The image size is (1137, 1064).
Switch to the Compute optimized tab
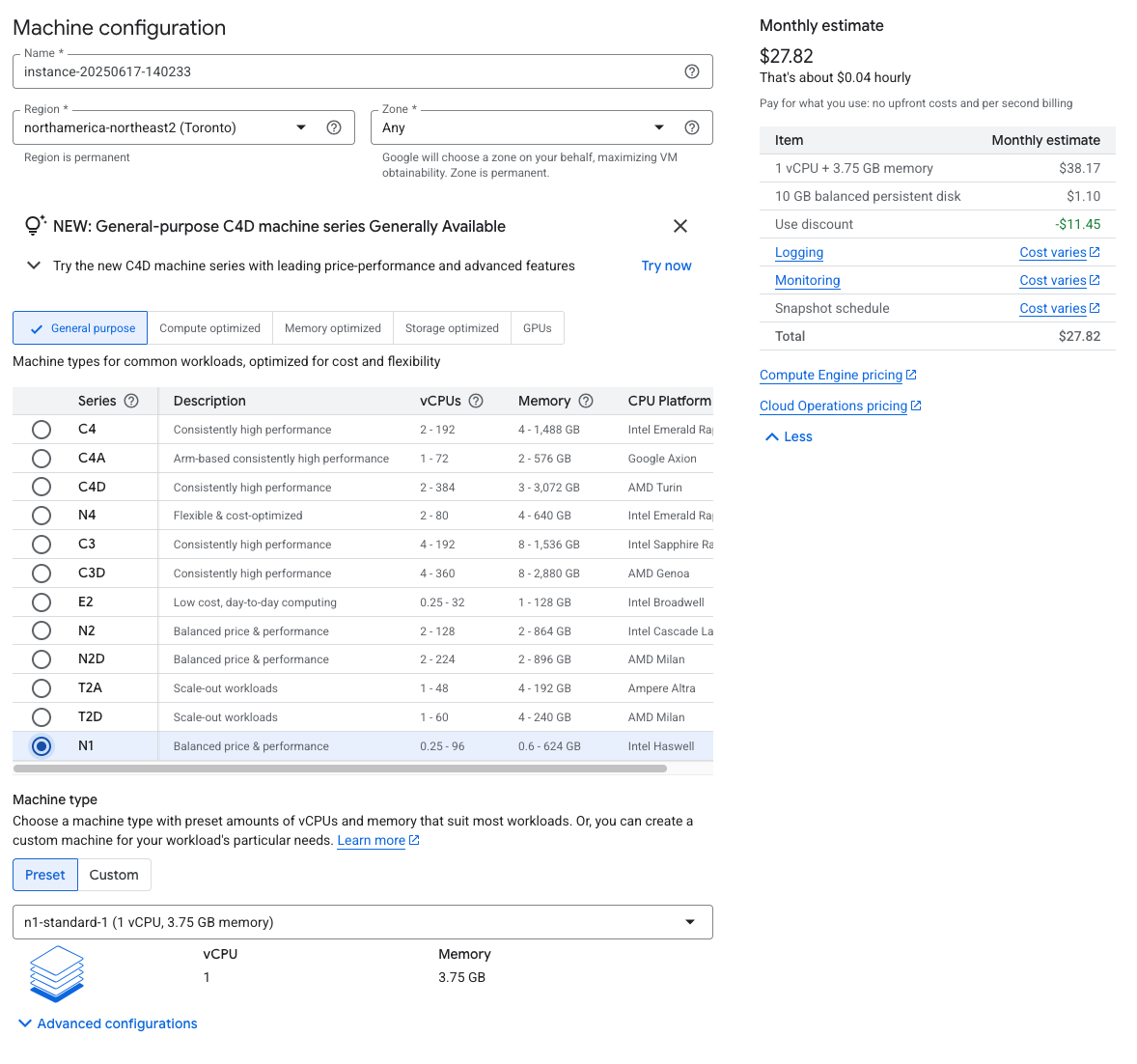click(x=209, y=328)
